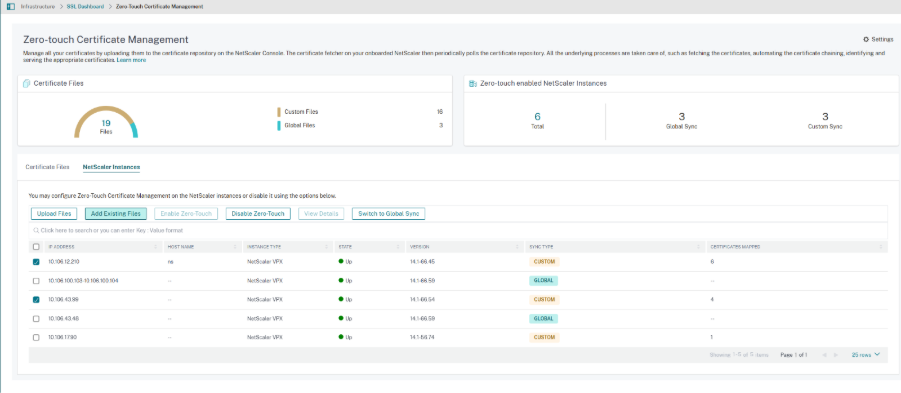Click the Add Existing Files button
Viewport: 901px width, 393px height.
[x=115, y=214]
